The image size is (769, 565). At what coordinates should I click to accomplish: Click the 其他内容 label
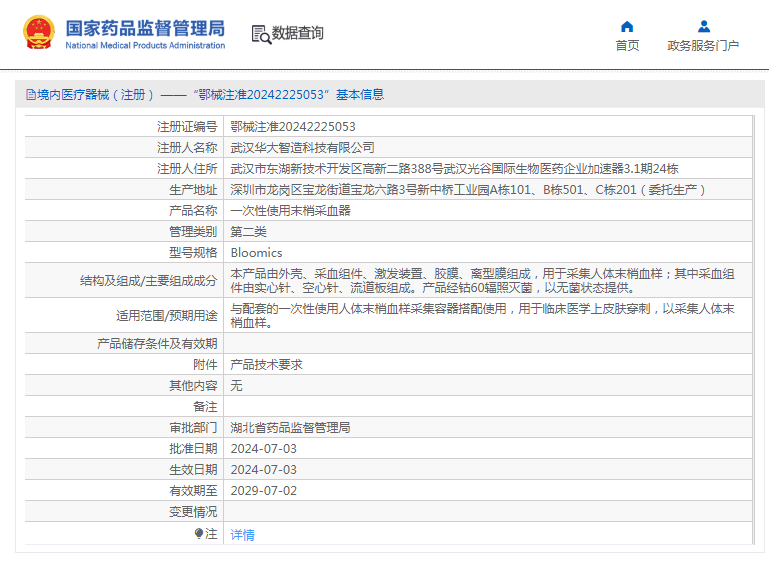[x=193, y=386]
